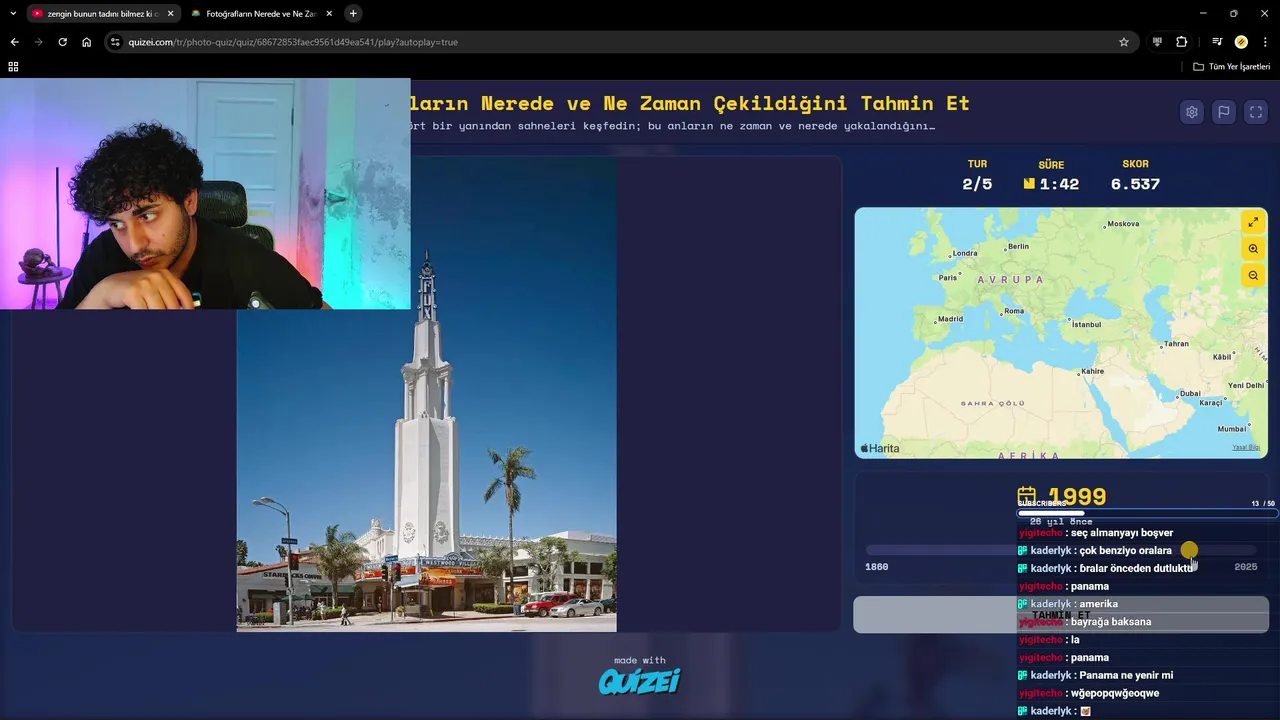Click the browser back arrow
This screenshot has height=720, width=1280.
14,42
